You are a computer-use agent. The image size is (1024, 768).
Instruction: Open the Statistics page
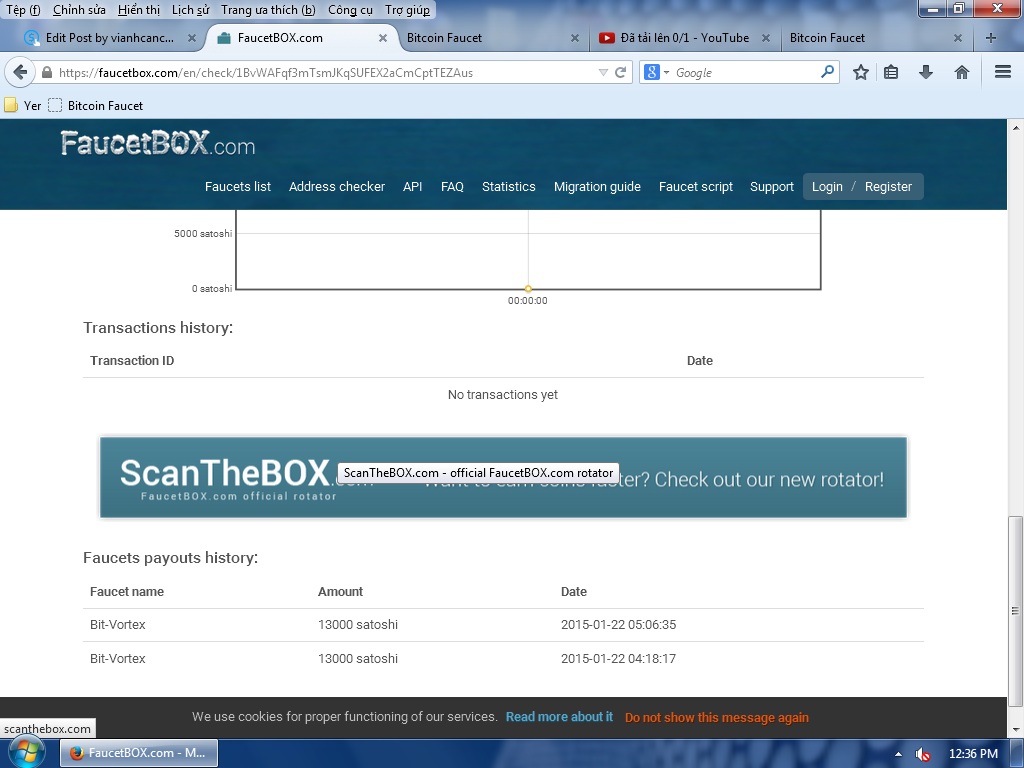point(509,187)
